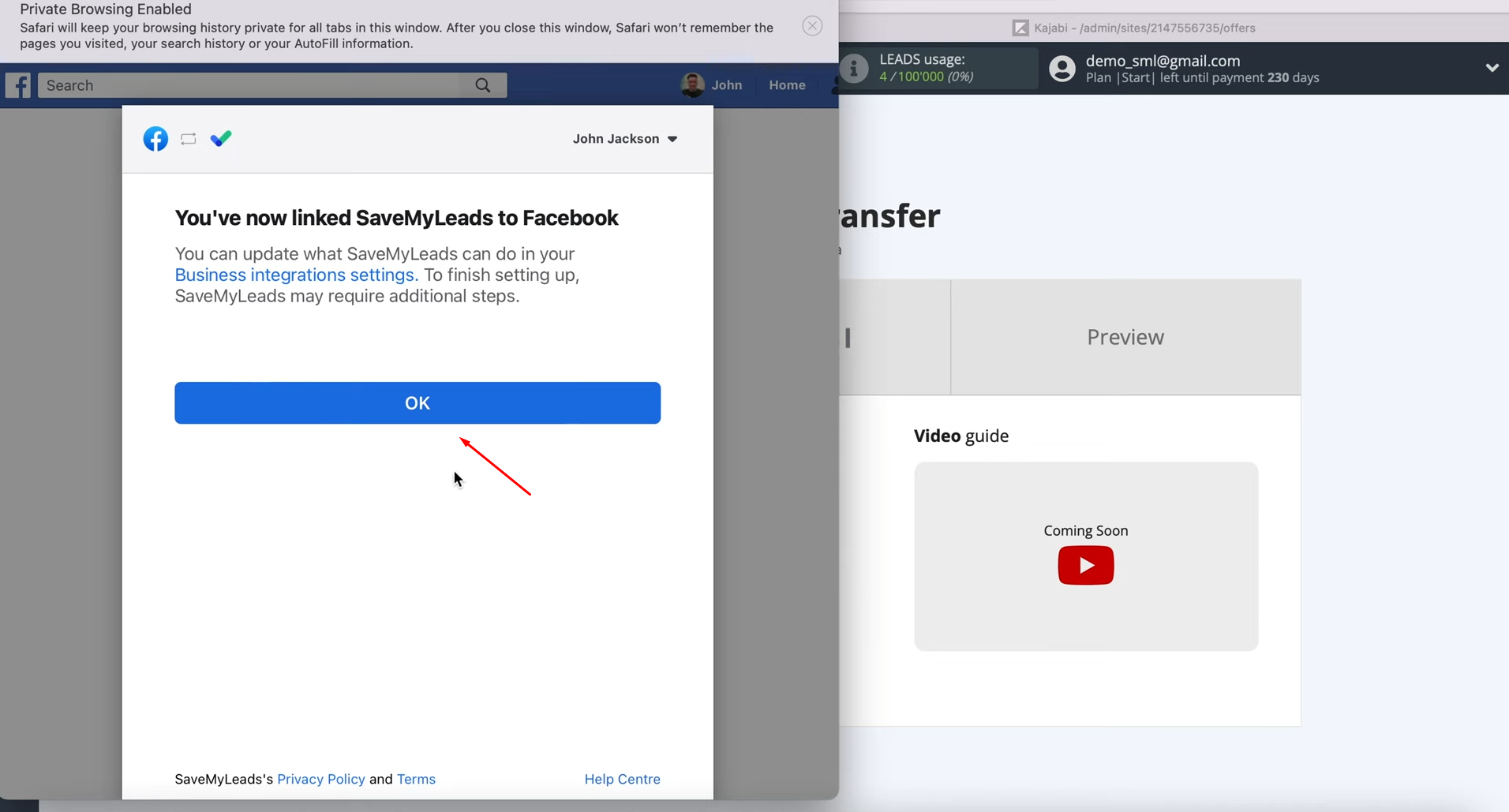The height and width of the screenshot is (812, 1509).
Task: Go to Facebook Home
Action: pos(787,85)
